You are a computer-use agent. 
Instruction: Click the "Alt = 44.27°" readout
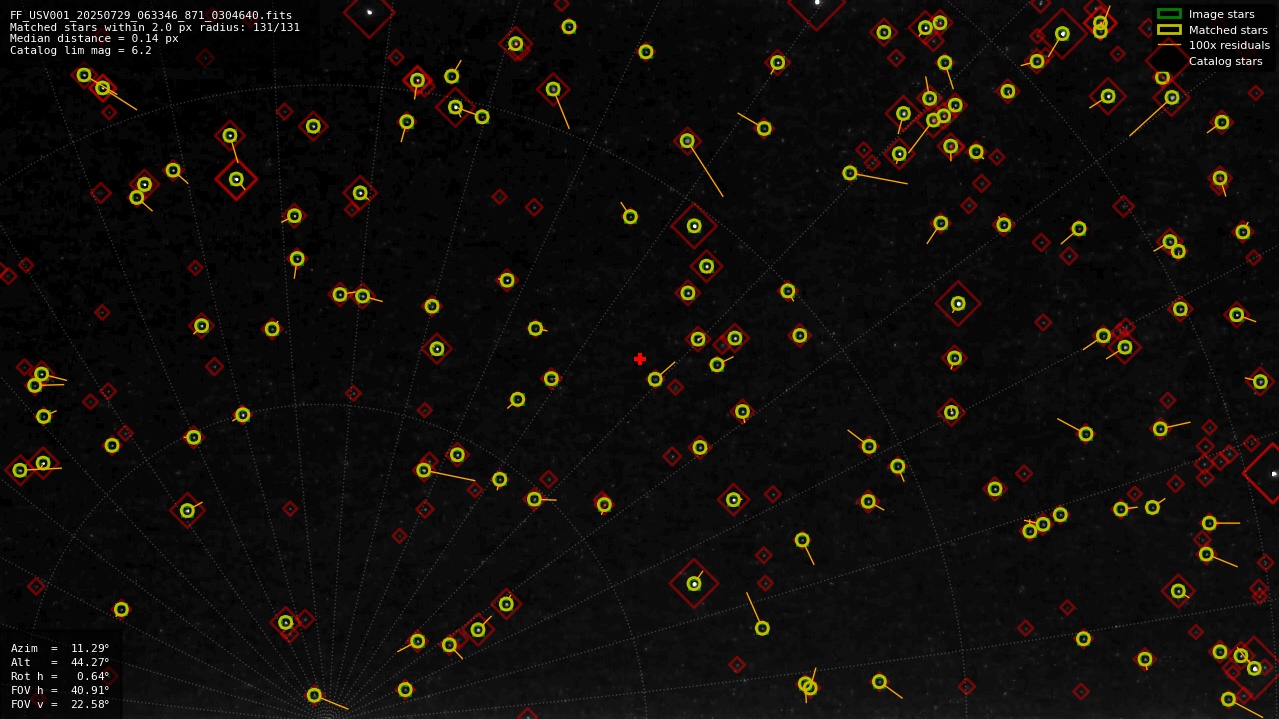point(60,662)
